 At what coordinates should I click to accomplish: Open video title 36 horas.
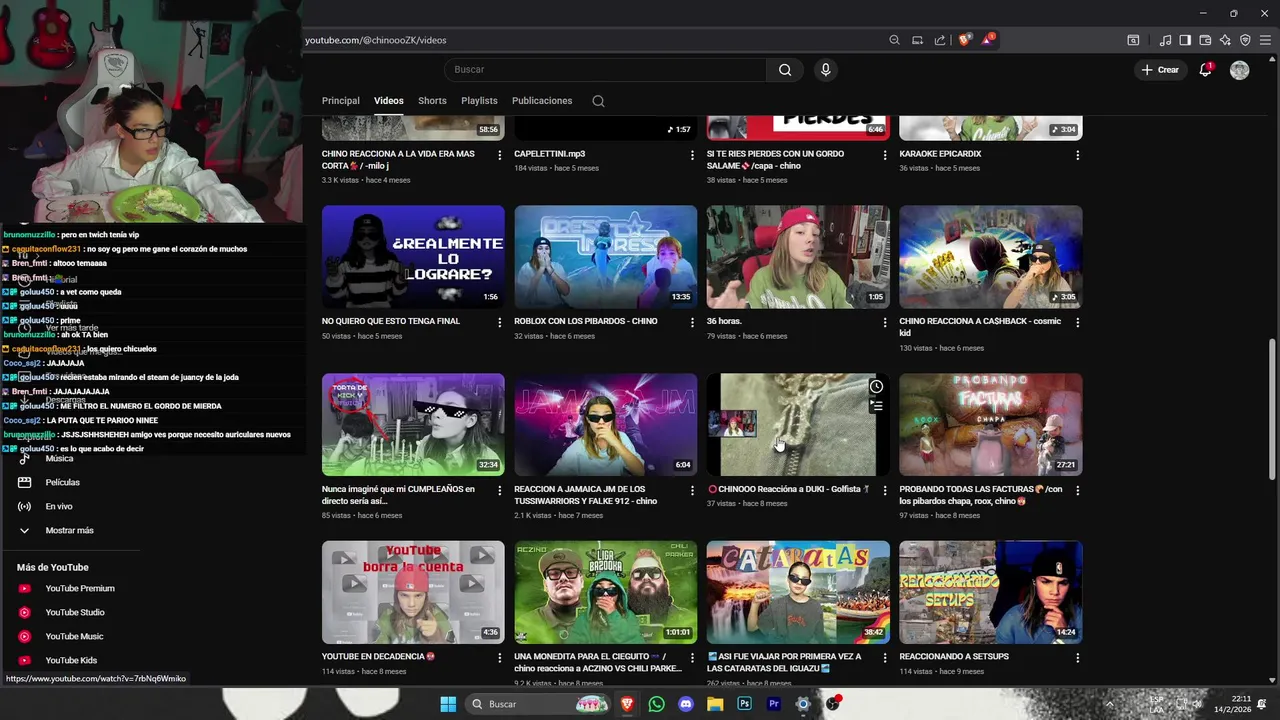[x=724, y=322]
